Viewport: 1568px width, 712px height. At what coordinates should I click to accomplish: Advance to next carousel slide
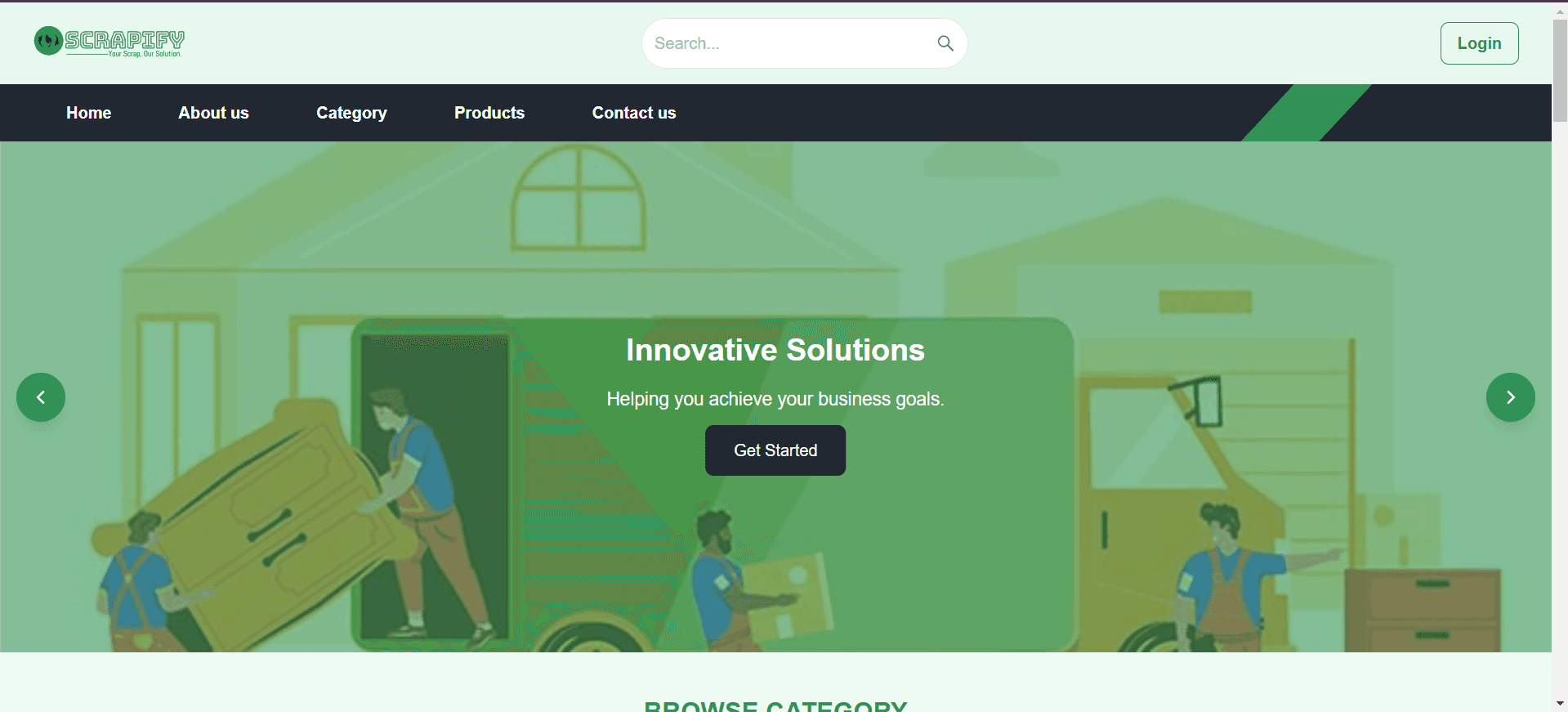coord(1510,397)
